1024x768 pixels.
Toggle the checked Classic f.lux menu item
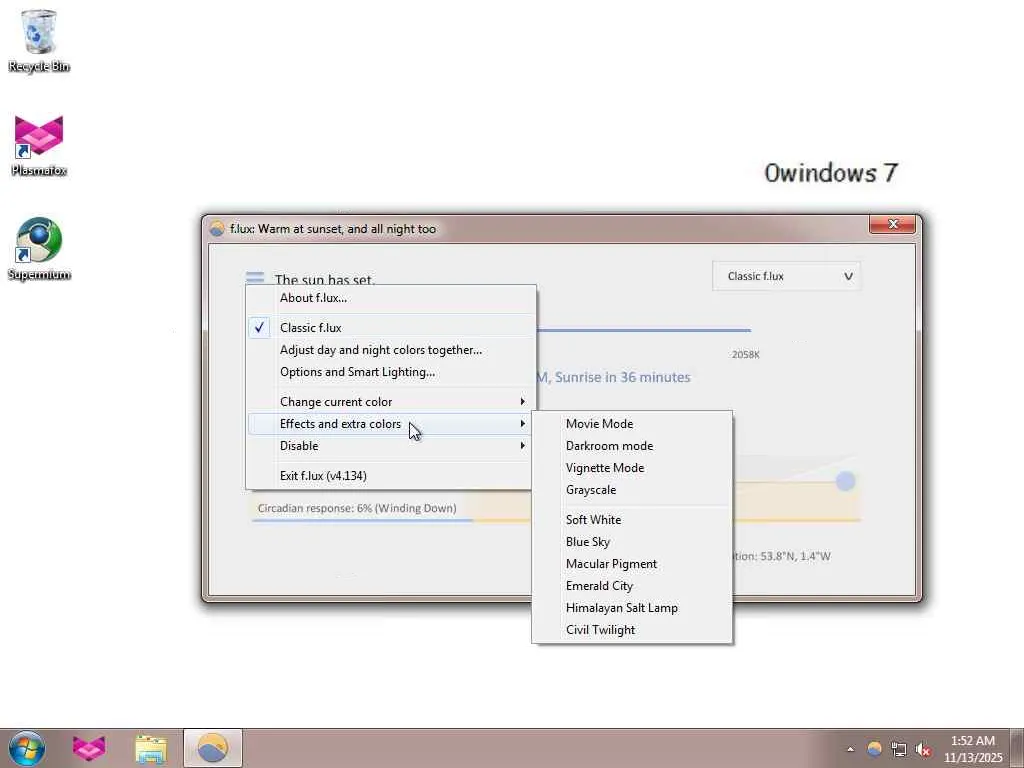[x=392, y=328]
